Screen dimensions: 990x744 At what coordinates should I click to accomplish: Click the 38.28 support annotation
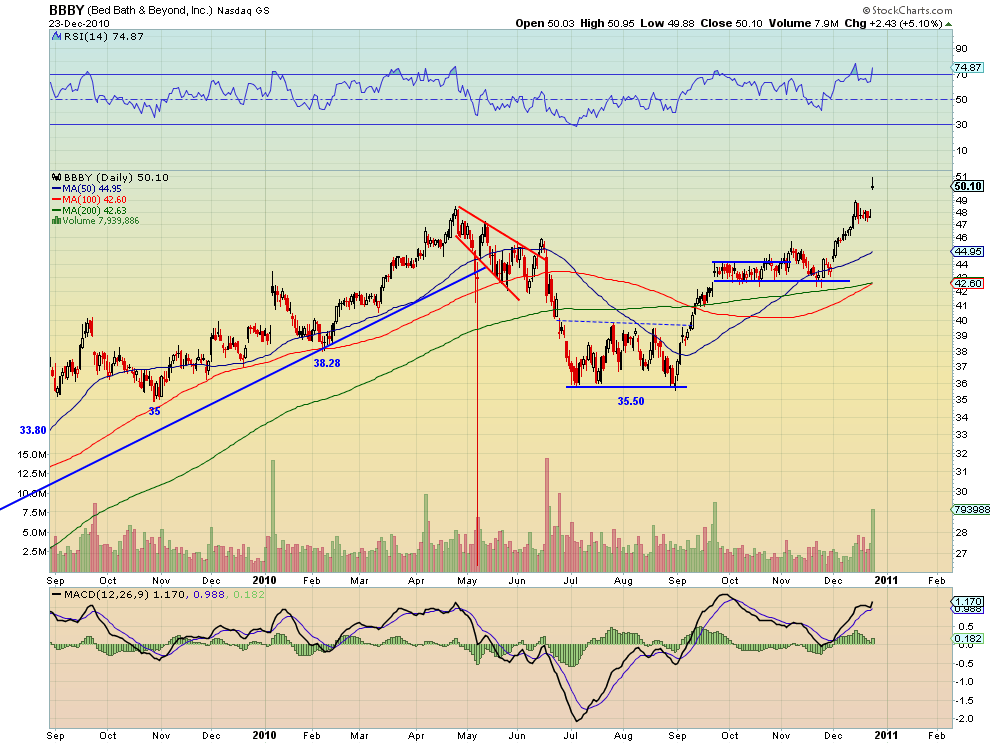coord(327,363)
